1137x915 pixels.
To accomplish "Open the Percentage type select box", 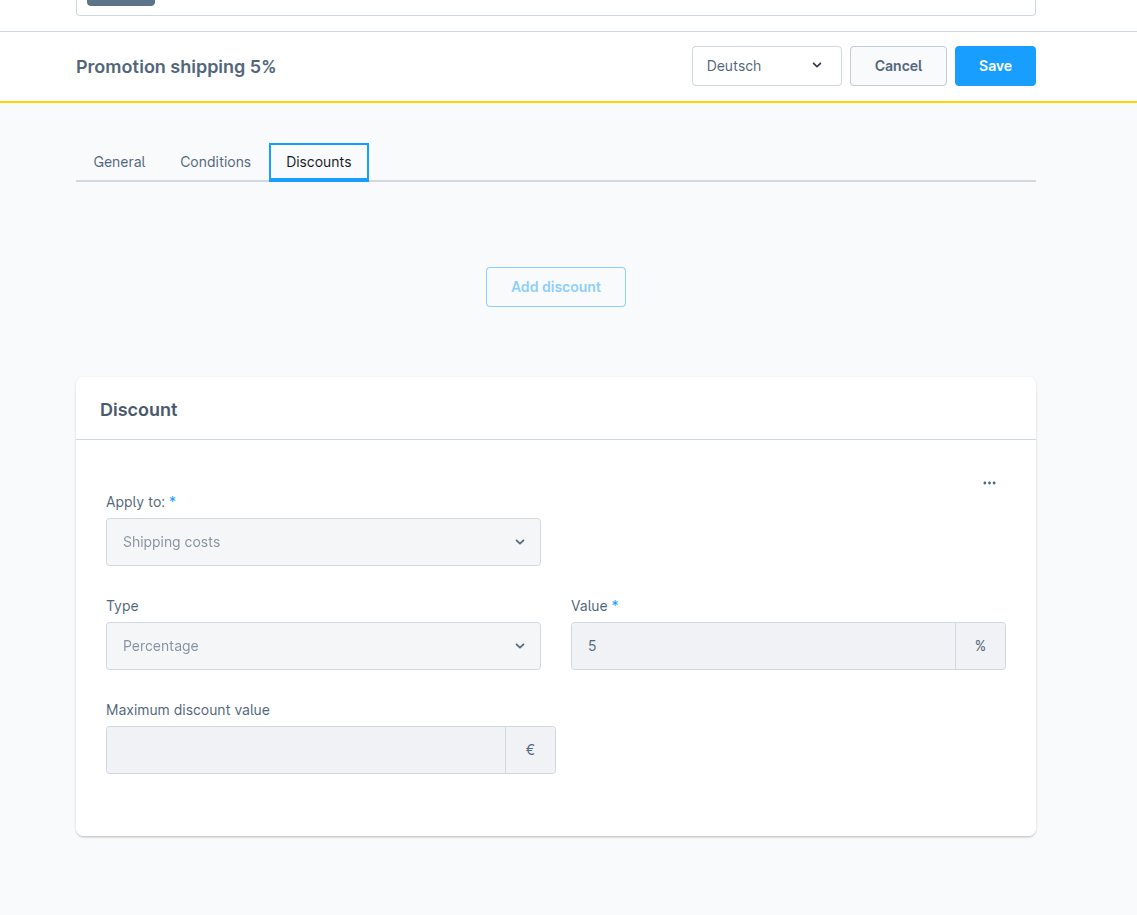I will pos(322,646).
